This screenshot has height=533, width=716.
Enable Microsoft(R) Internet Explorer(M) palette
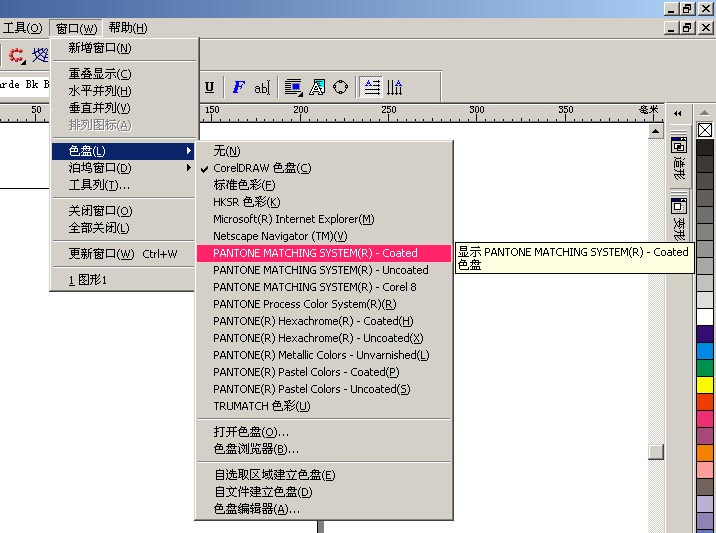(324, 219)
